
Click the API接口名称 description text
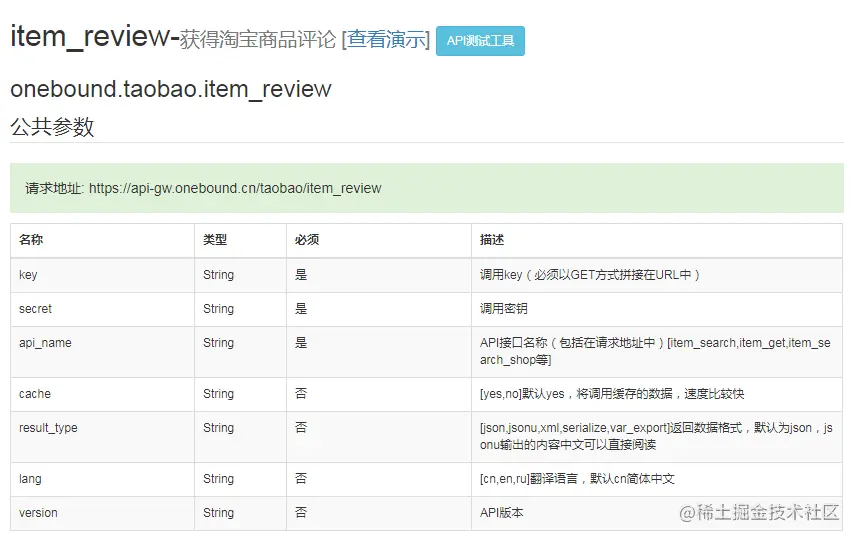[655, 351]
